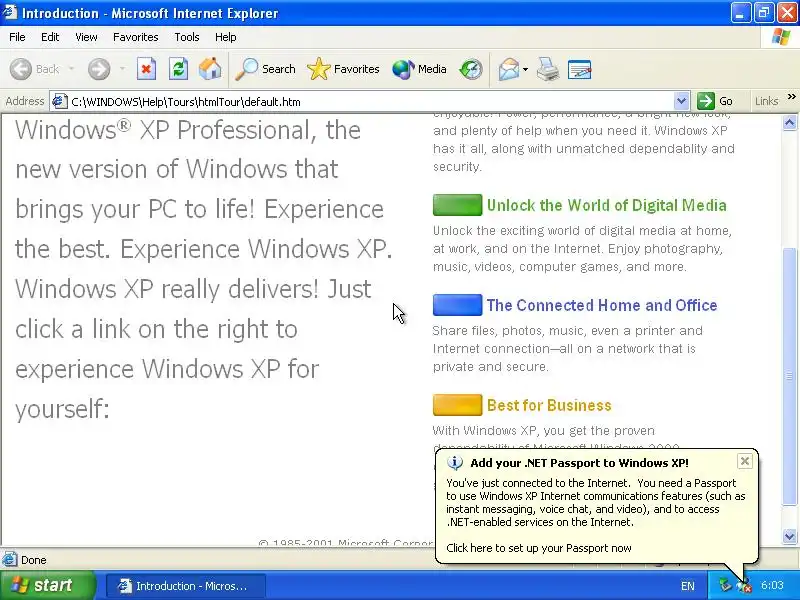
Task: Click the Links toolbar label
Action: [766, 101]
